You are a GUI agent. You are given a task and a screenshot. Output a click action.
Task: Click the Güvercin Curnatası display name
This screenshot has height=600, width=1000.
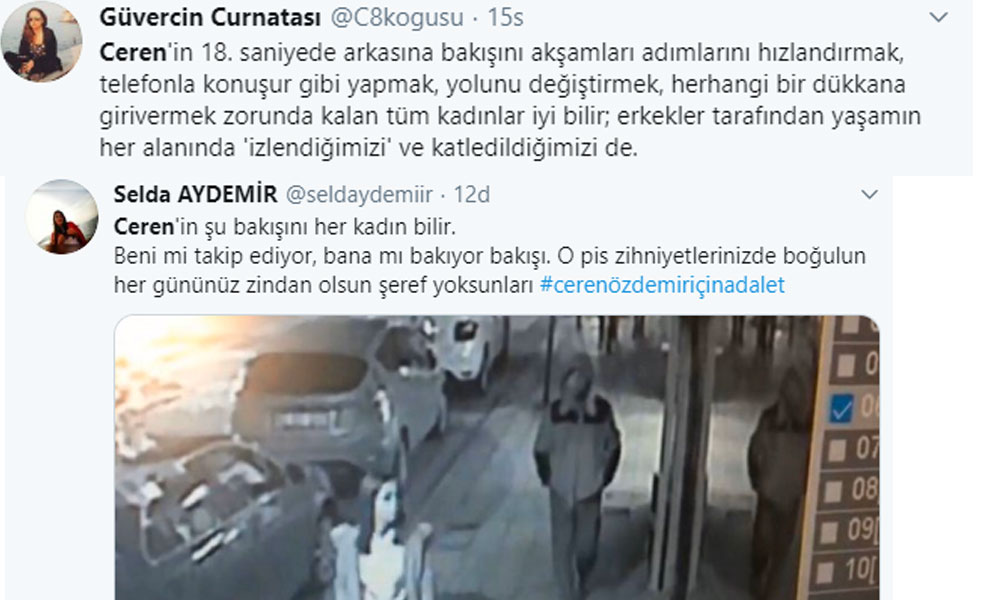(x=210, y=18)
